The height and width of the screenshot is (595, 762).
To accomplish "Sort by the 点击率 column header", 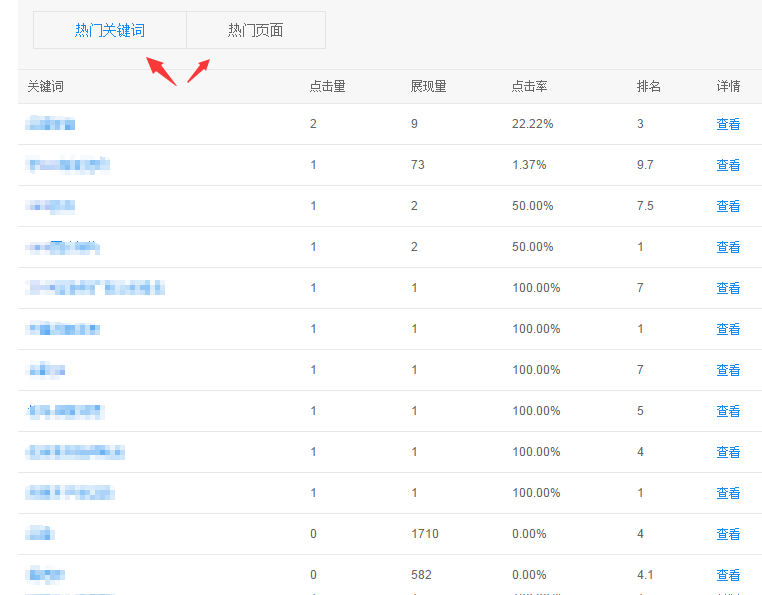I will point(529,86).
